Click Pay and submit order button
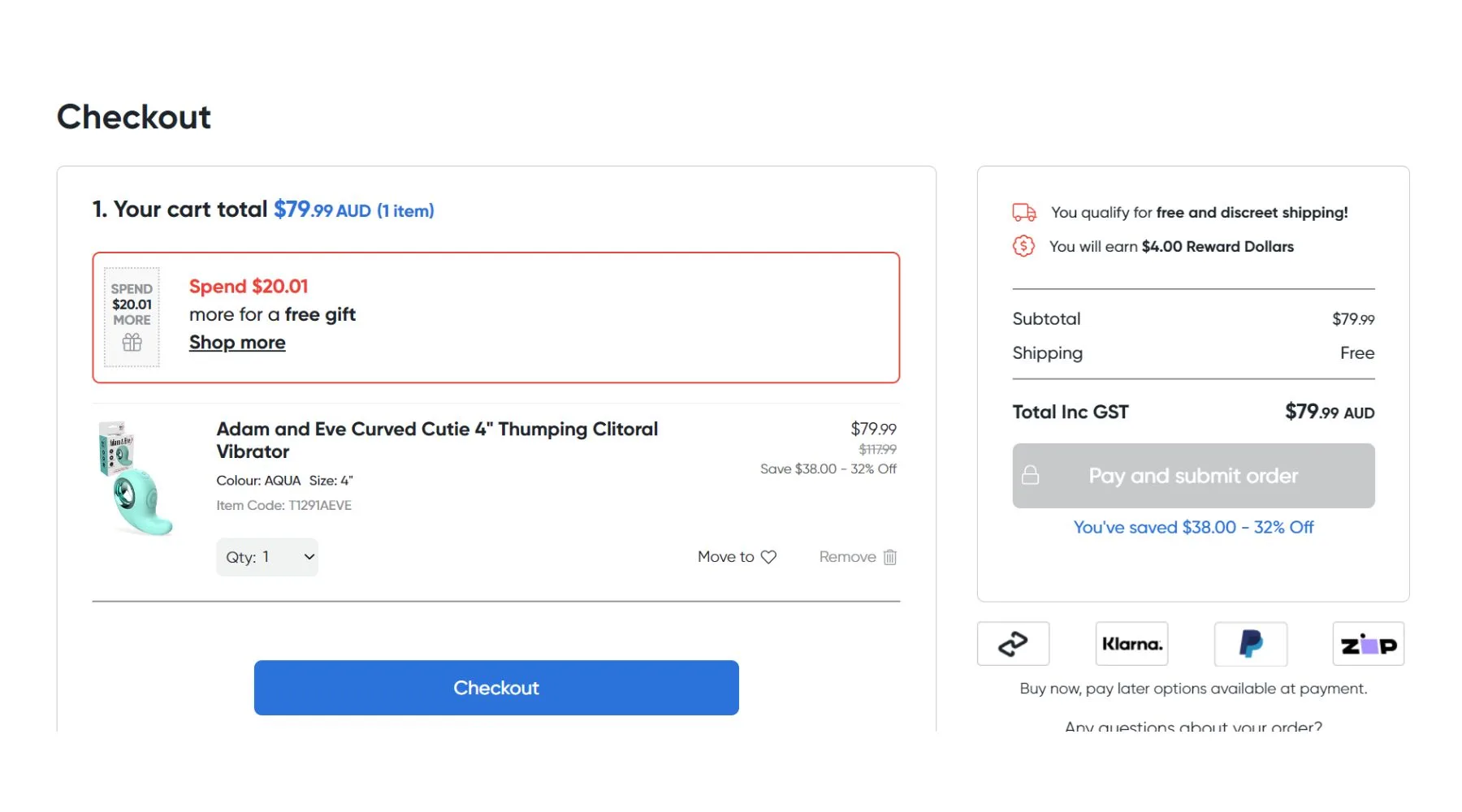This screenshot has height=812, width=1462. pyautogui.click(x=1192, y=476)
